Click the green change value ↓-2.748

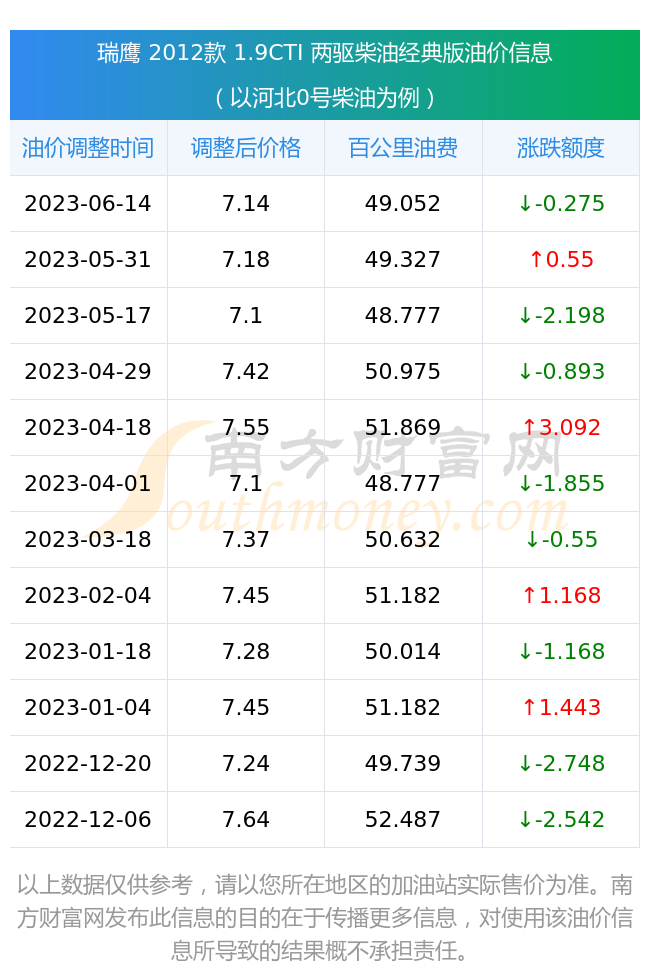coord(562,764)
